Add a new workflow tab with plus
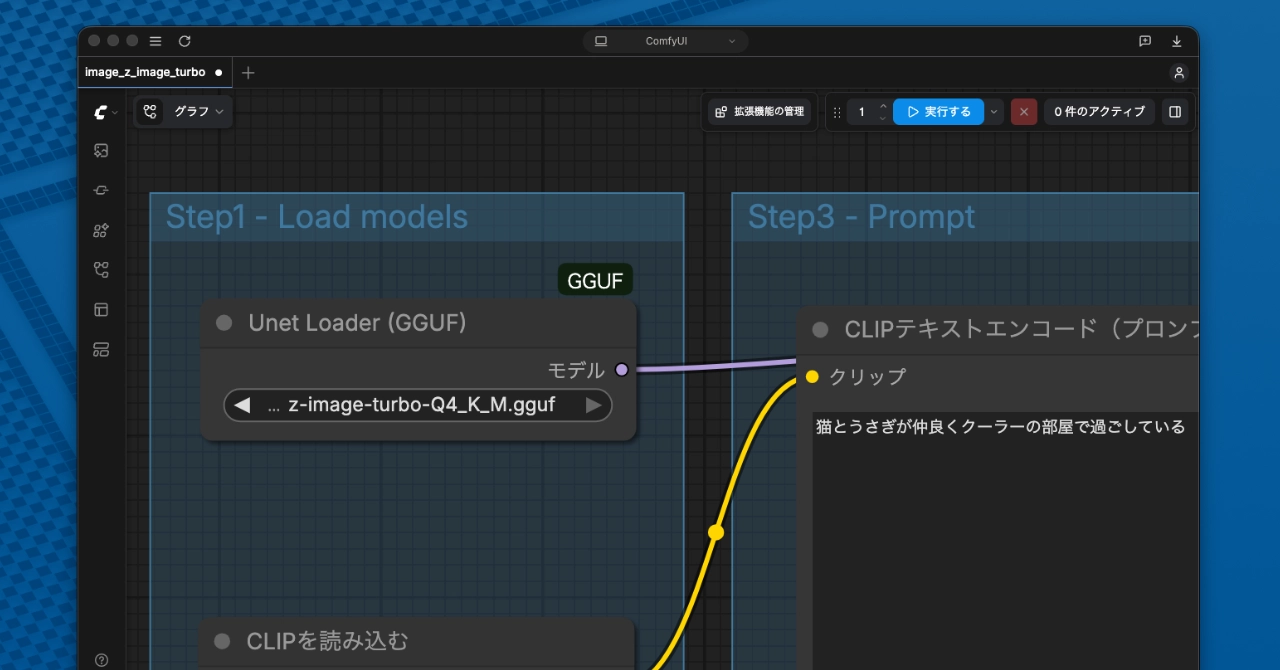This screenshot has height=670, width=1280. point(248,73)
